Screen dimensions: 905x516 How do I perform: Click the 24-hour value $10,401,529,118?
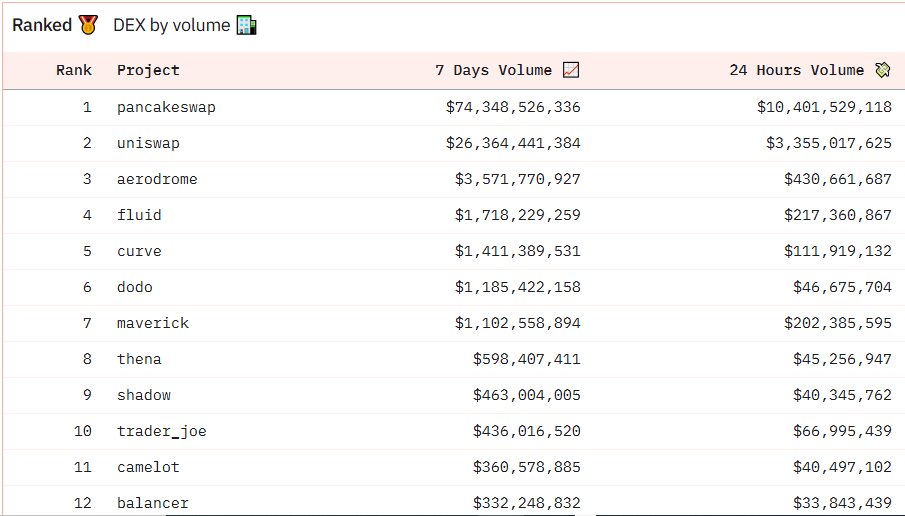(825, 107)
